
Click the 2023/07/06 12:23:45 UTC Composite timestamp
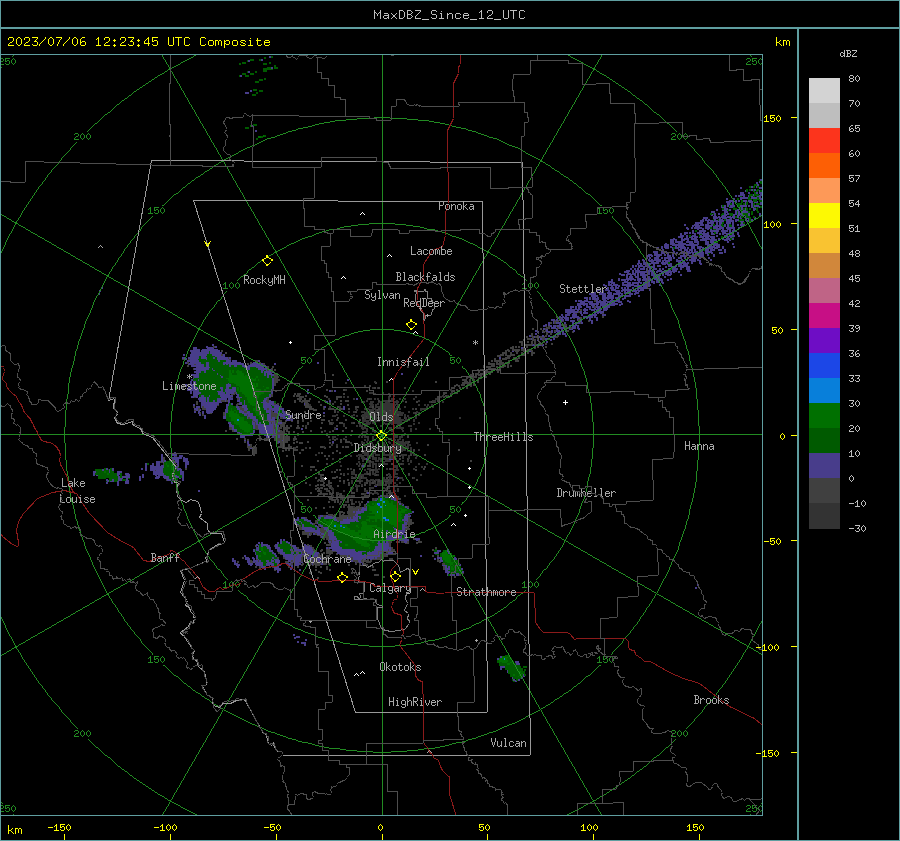point(138,42)
